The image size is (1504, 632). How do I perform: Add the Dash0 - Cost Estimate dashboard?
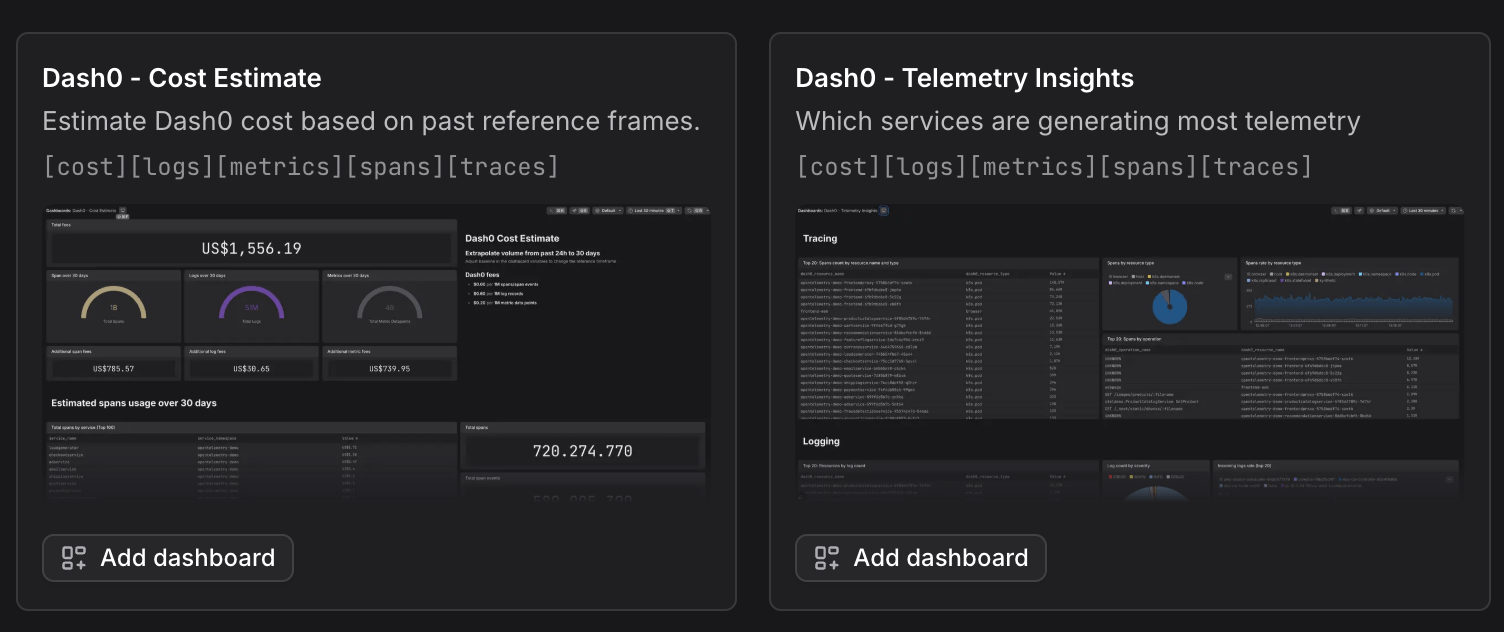point(168,558)
